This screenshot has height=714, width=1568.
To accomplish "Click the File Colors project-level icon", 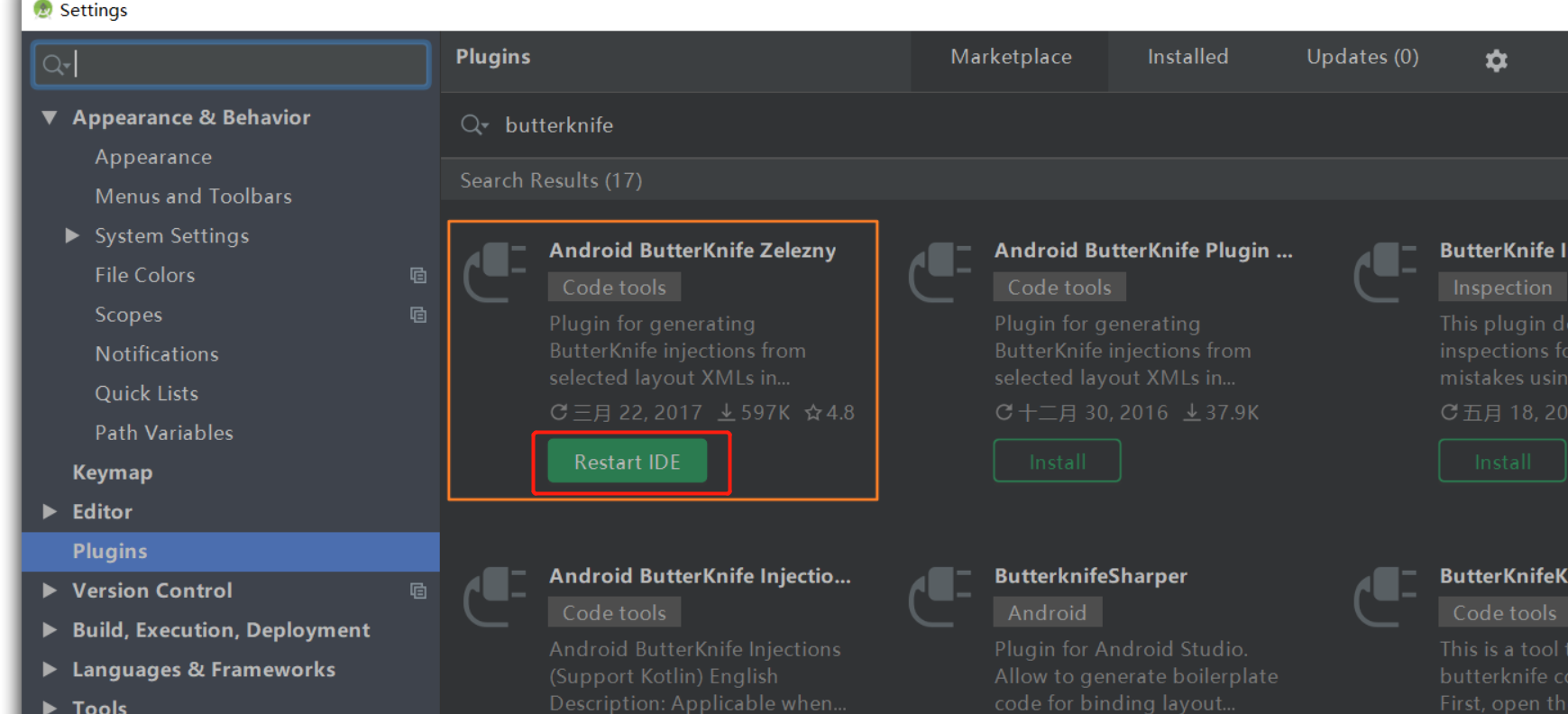I will click(x=418, y=275).
